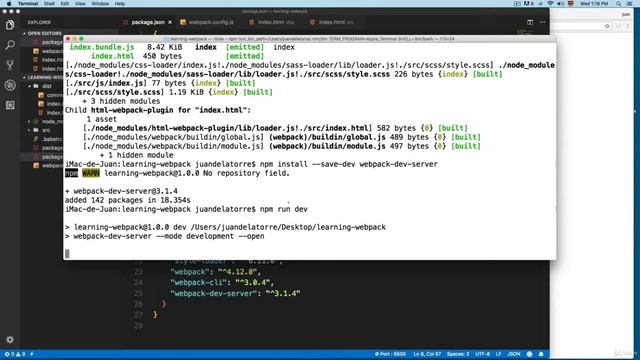Click '+ webpack-dev-server@3.1.4' terminal line
640x360 pixels.
121,191
